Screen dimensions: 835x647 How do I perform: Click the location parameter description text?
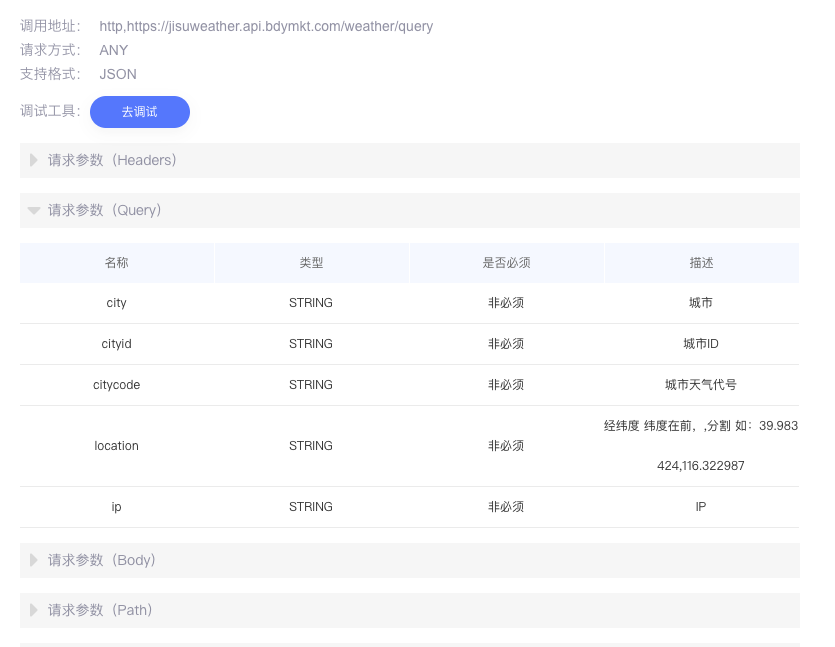[700, 446]
